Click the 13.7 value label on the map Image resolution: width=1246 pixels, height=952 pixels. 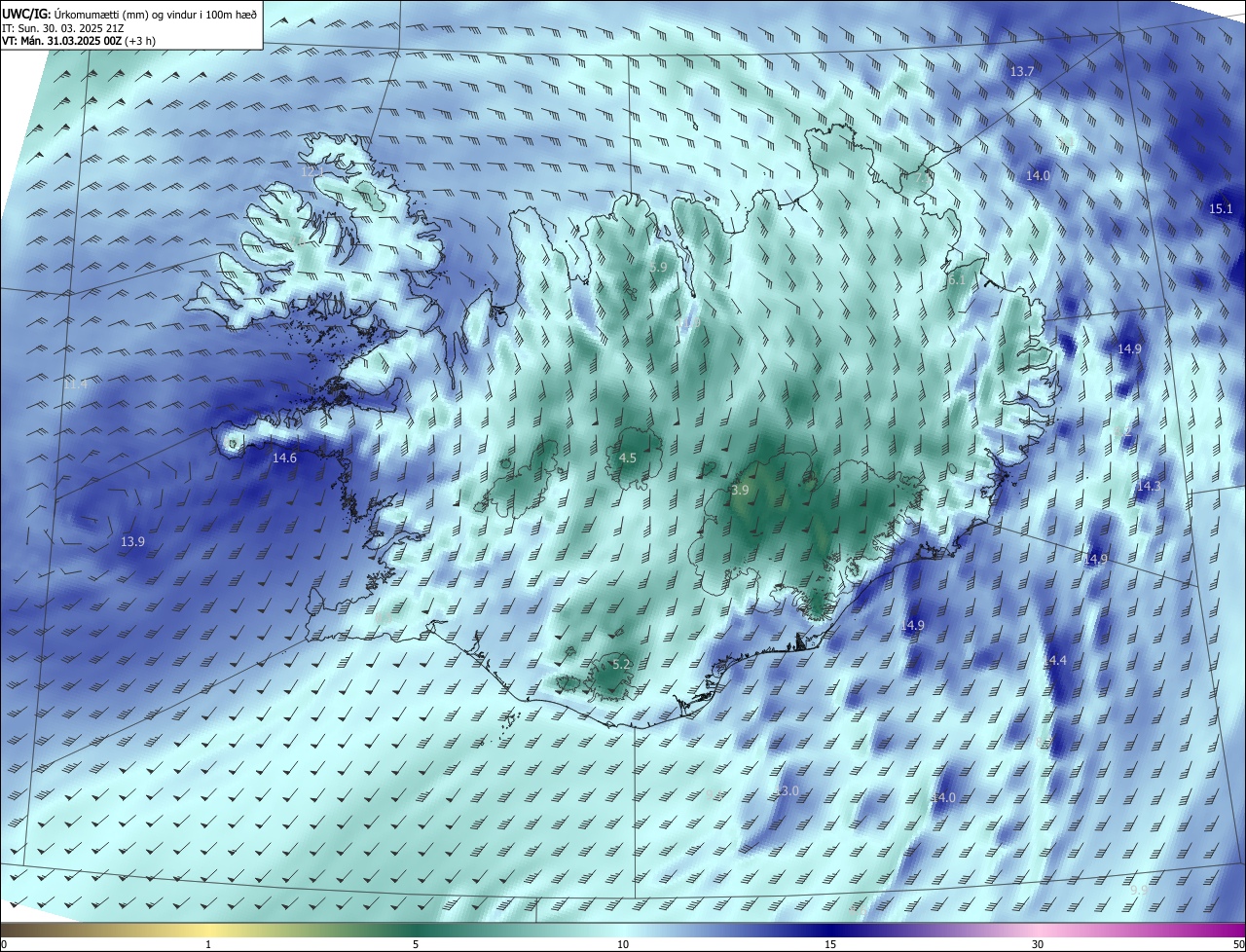coord(1022,72)
